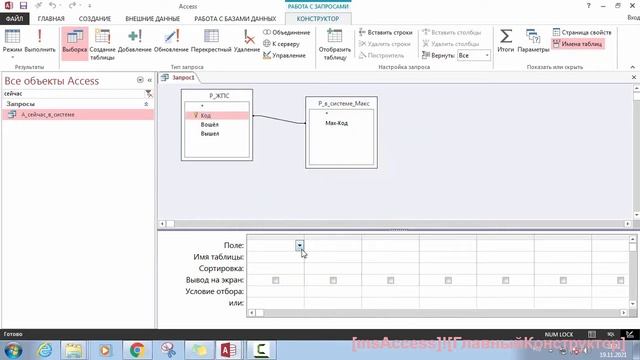Toggle Имена таблиц row
The image size is (640, 360).
click(x=578, y=44)
